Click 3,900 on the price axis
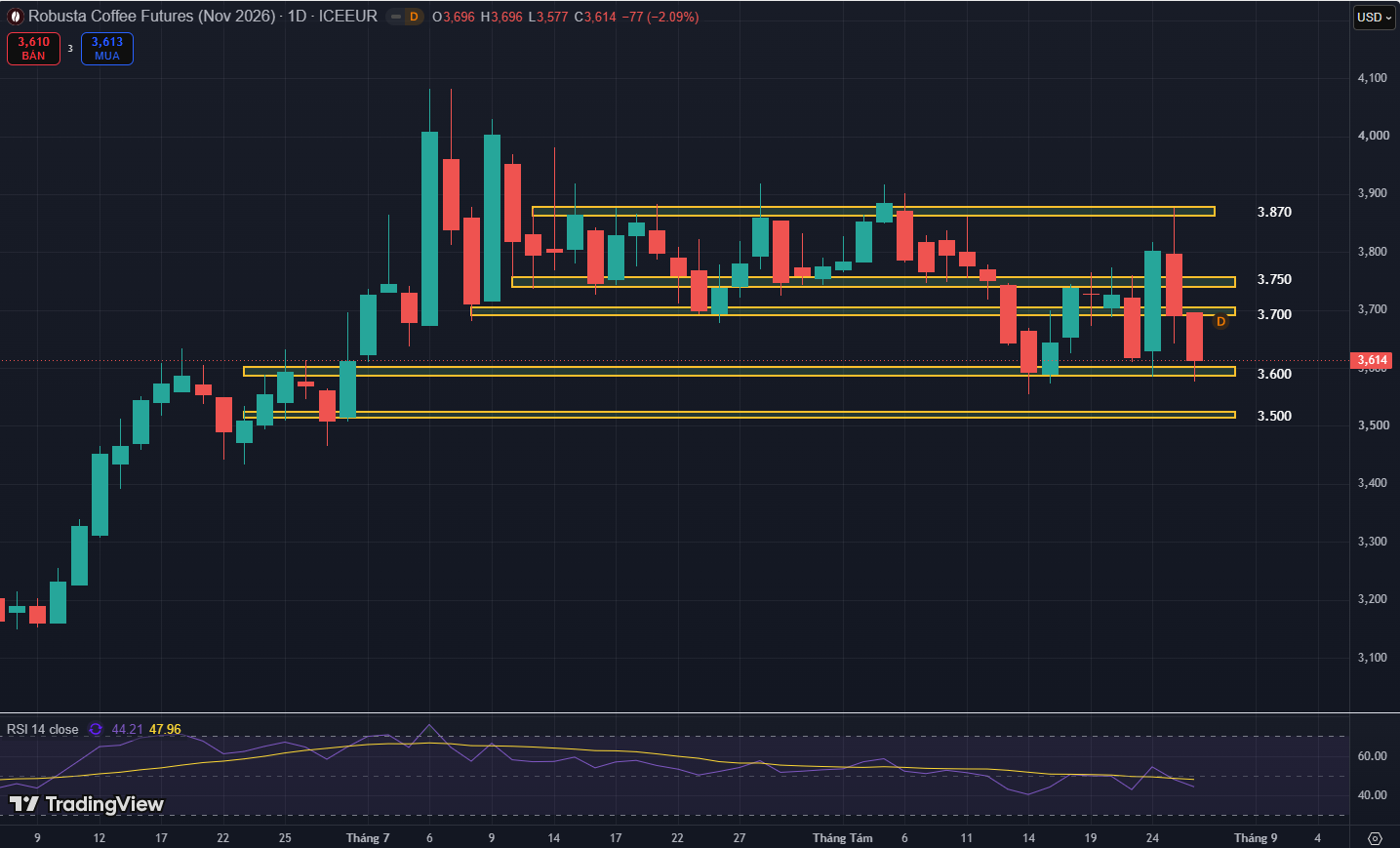Image resolution: width=1400 pixels, height=848 pixels. 1373,193
